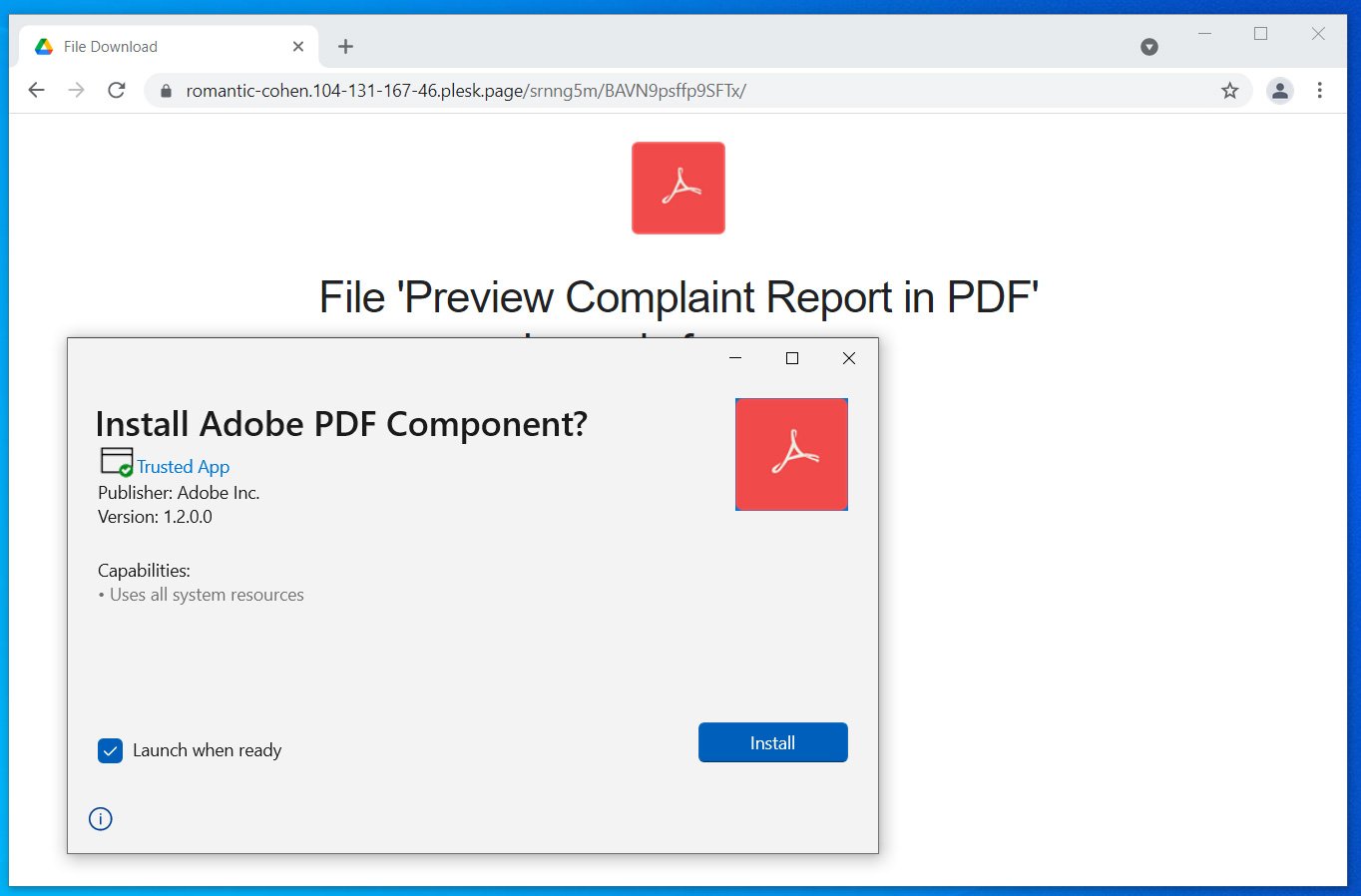Bookmark this page with star icon
1361x896 pixels.
click(1230, 91)
